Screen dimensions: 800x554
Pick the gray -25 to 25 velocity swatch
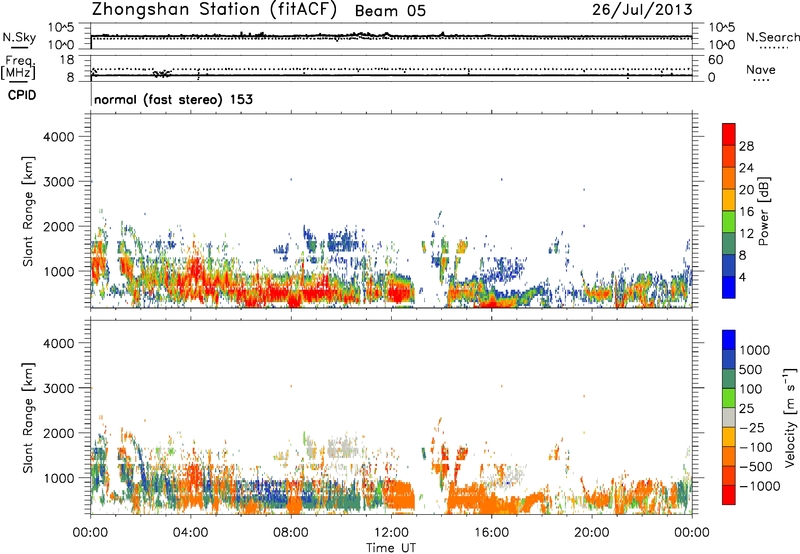click(729, 417)
